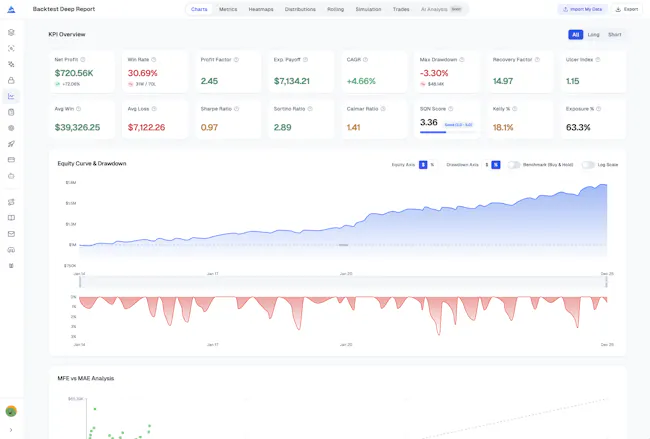Click the 30.69% Win Rate value
The height and width of the screenshot is (439, 650).
click(142, 73)
